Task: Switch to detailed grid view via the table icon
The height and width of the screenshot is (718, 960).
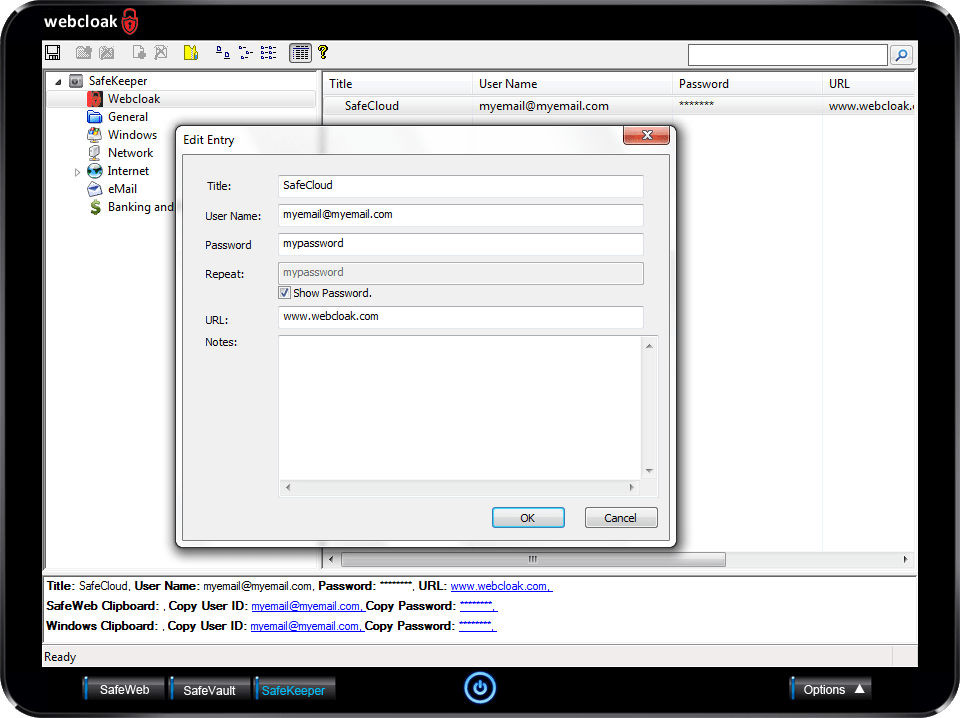Action: tap(300, 52)
